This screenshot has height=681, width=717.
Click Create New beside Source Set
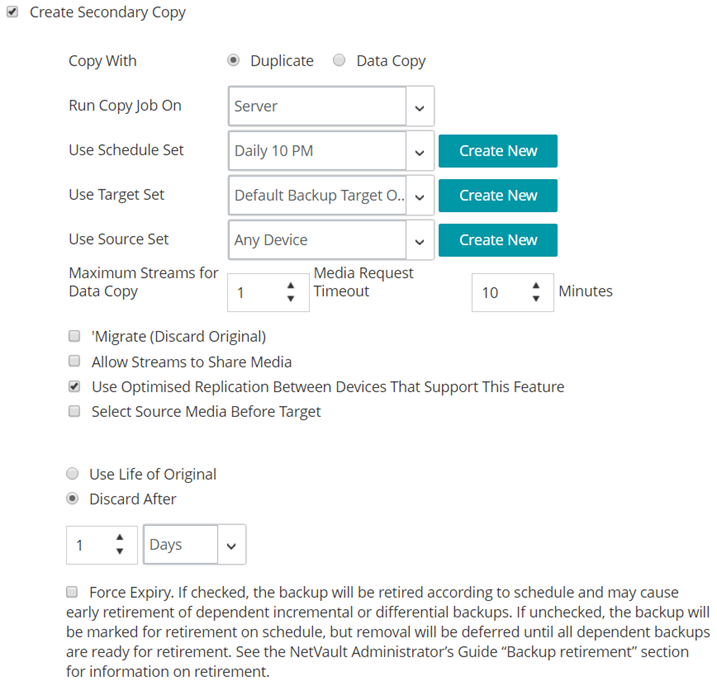(498, 240)
